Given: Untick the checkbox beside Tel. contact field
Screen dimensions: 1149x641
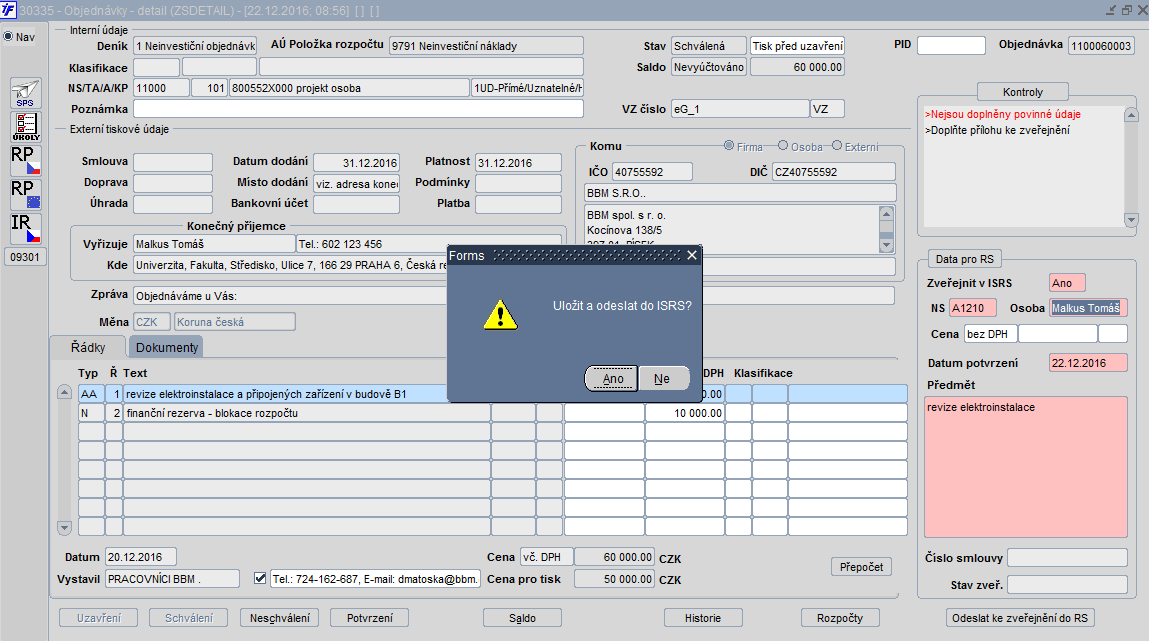Looking at the screenshot, I should pyautogui.click(x=260, y=578).
